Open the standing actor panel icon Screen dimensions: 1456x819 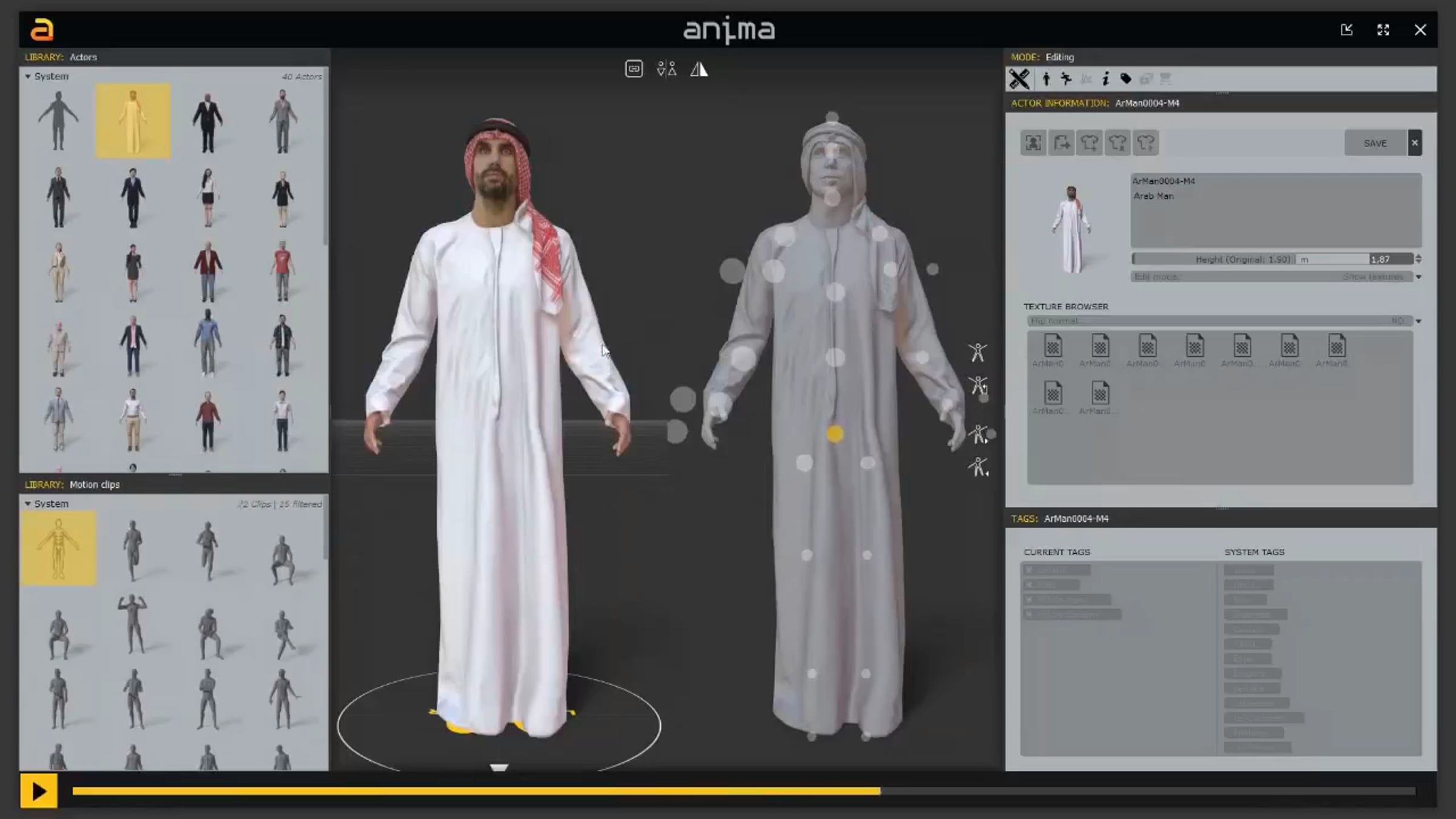[x=1046, y=79]
